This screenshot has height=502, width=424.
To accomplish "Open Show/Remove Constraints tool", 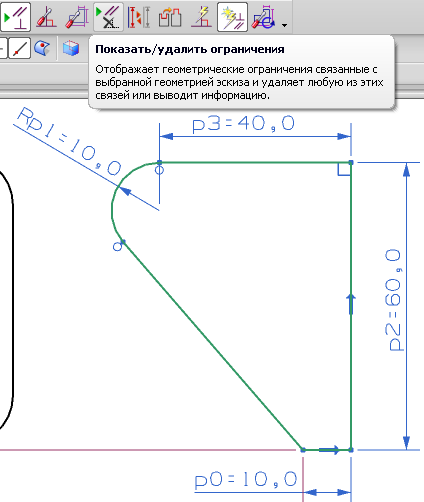I will [108, 17].
